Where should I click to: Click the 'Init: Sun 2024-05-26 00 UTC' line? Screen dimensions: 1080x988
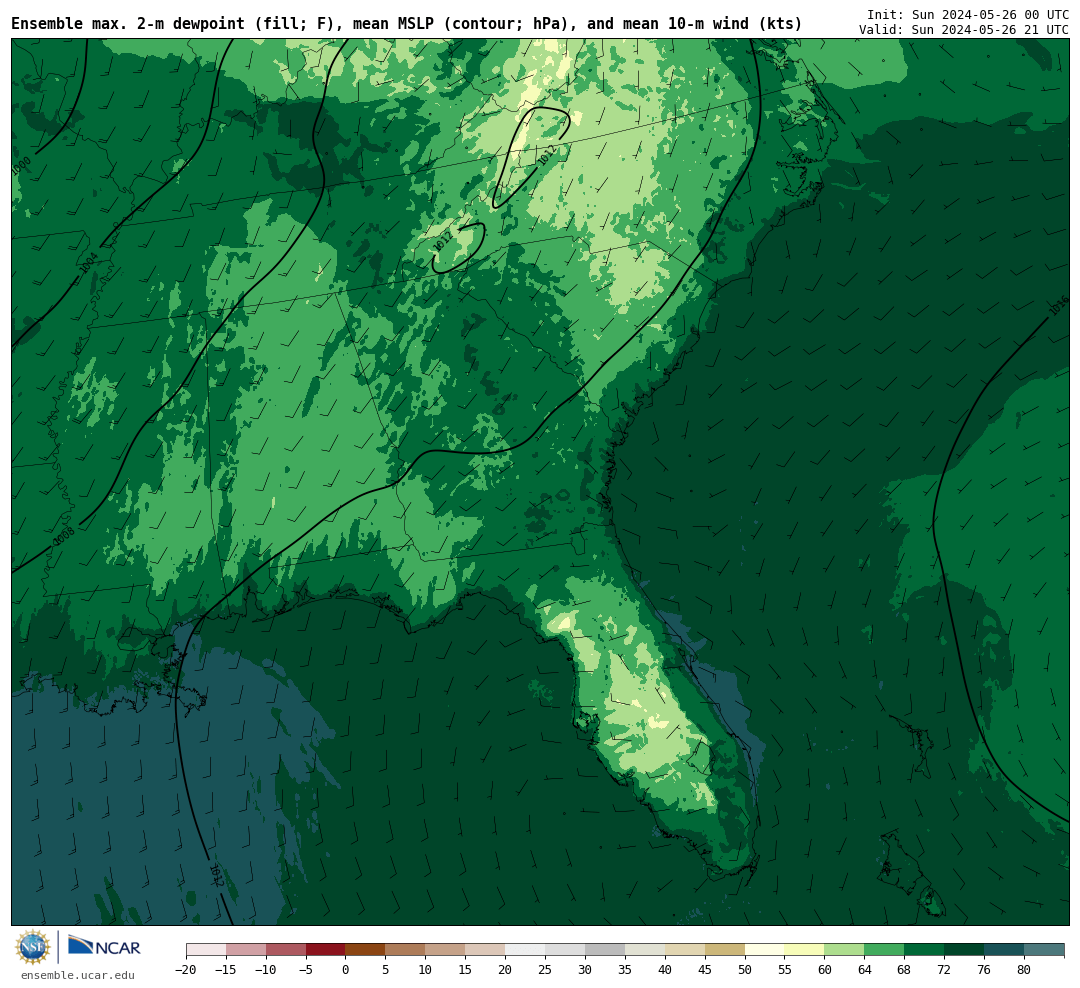click(968, 14)
